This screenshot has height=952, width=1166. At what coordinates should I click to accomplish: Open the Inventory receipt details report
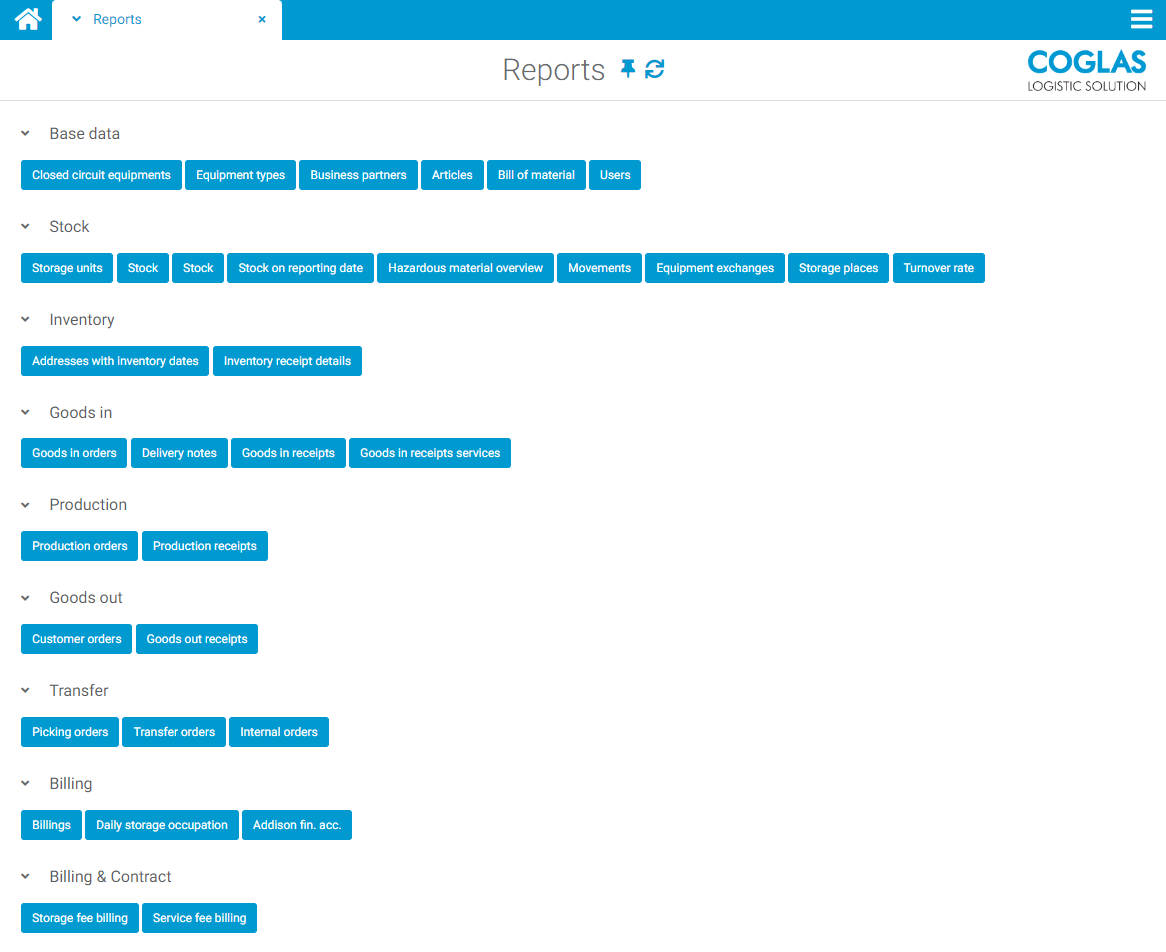pyautogui.click(x=287, y=361)
